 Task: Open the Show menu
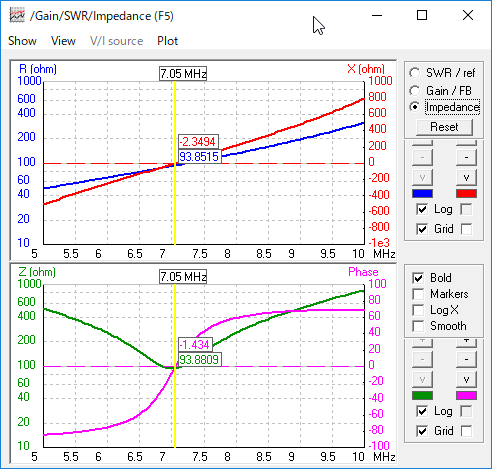22,41
